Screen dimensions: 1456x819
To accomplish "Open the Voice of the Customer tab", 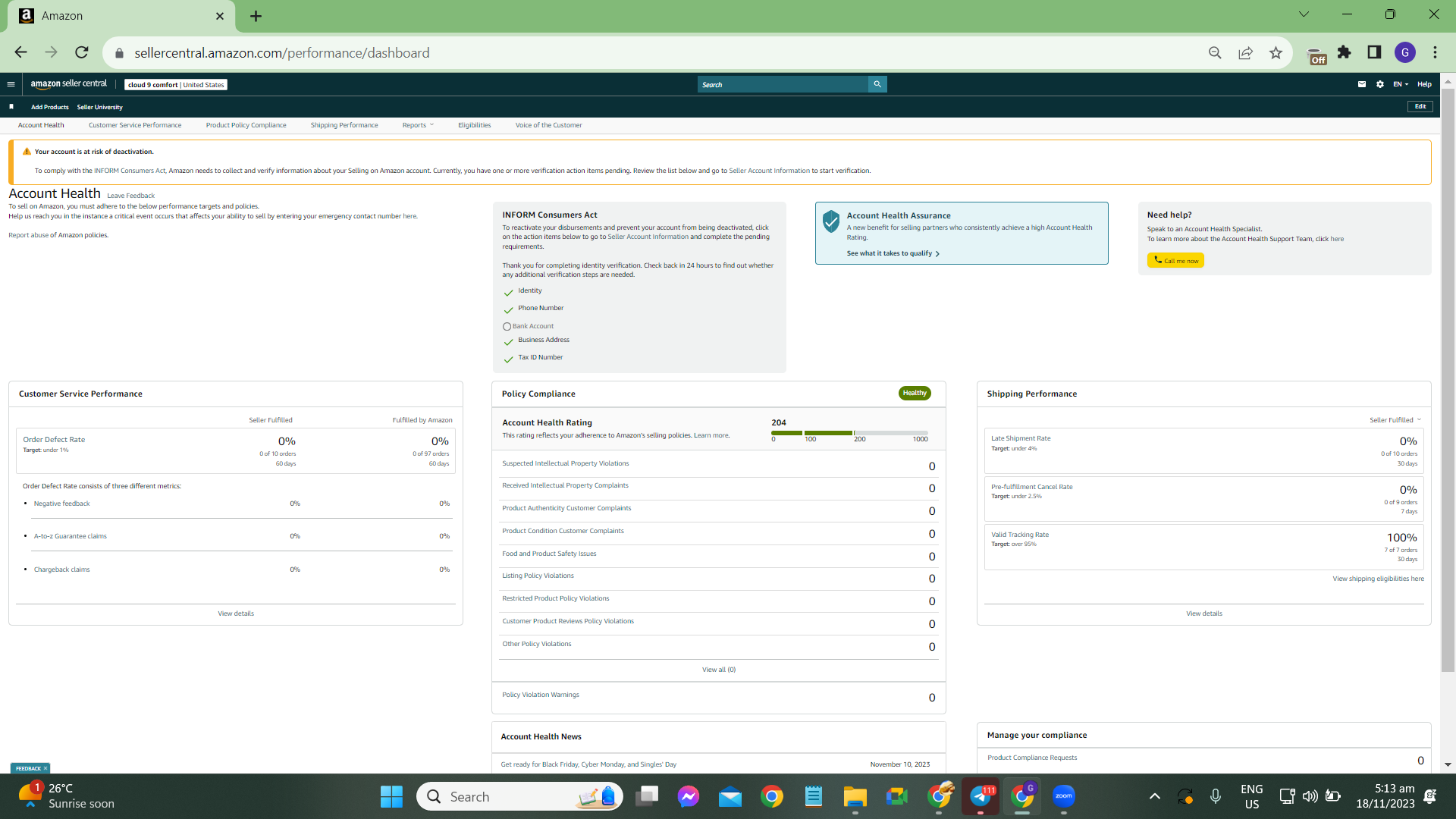I will click(x=548, y=125).
